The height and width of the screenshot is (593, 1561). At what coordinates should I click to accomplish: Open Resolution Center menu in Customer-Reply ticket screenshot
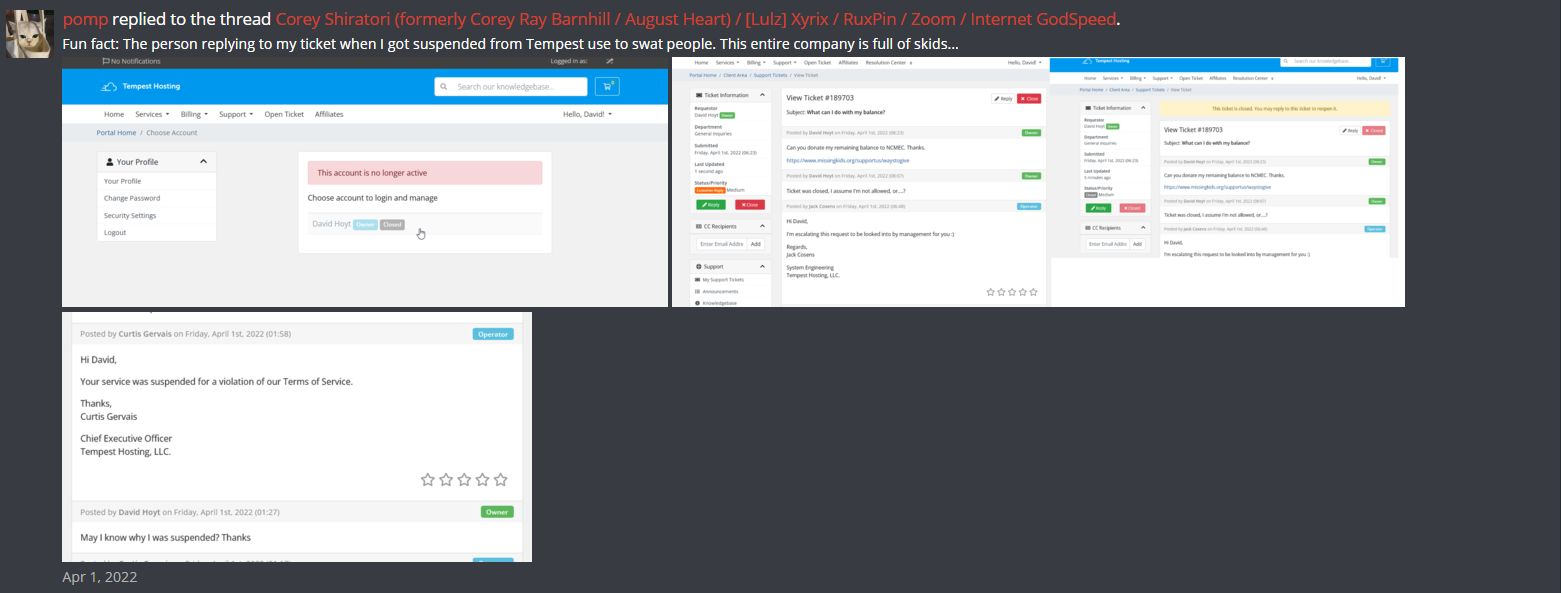(890, 62)
